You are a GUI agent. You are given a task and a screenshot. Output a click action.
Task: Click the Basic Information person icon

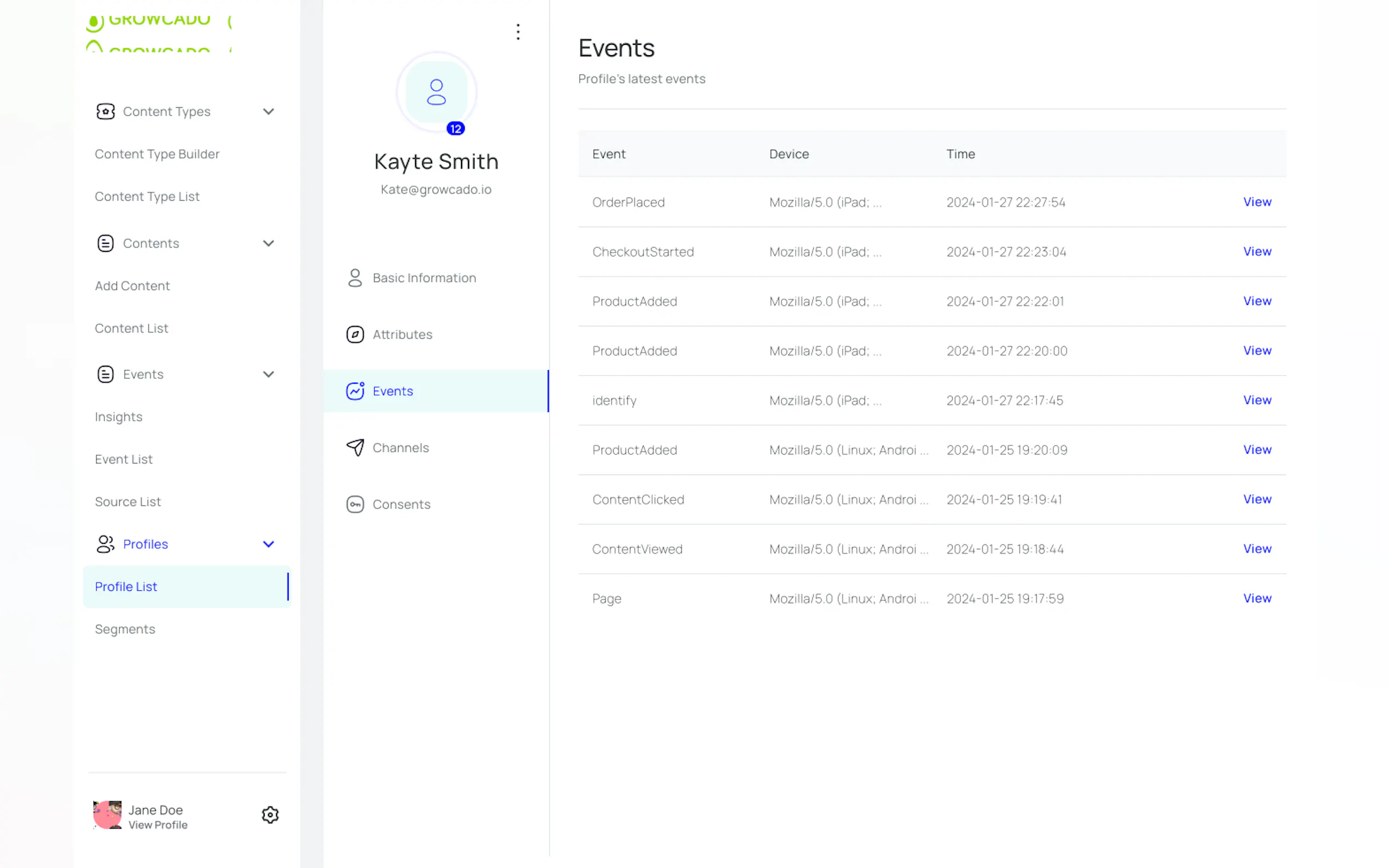coord(355,278)
